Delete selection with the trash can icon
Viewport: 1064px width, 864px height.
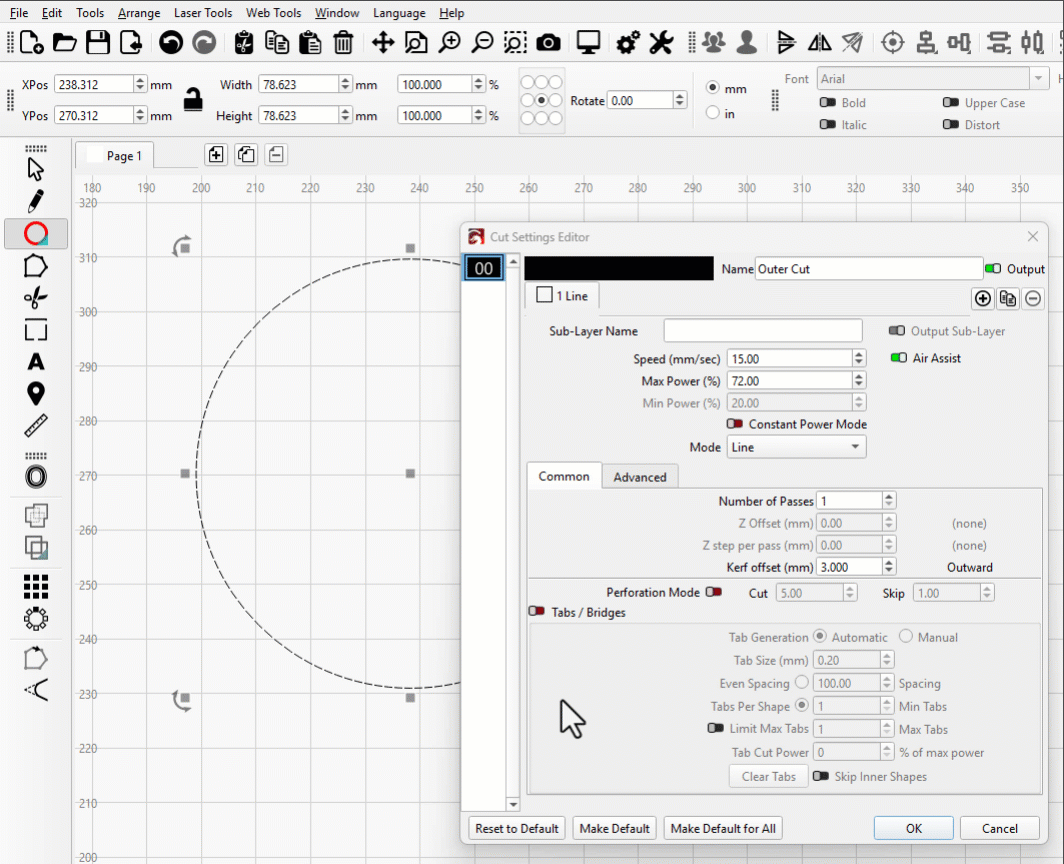pyautogui.click(x=343, y=43)
